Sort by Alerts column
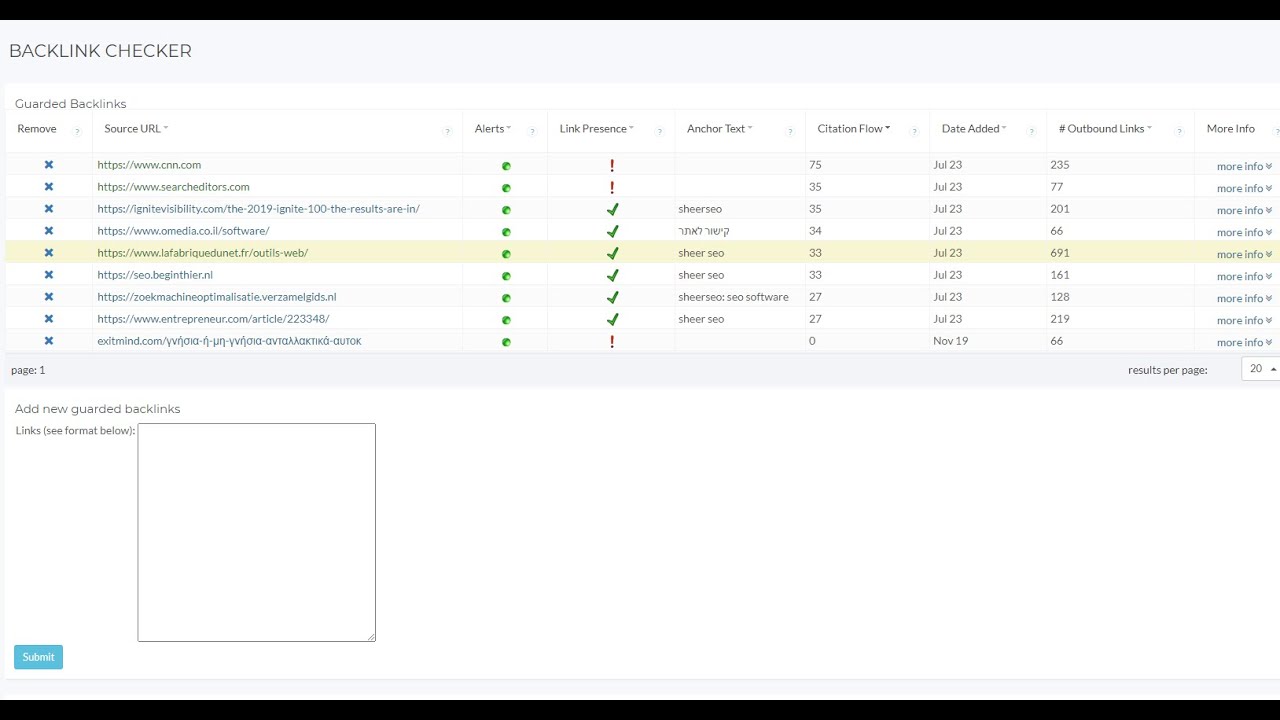Viewport: 1280px width, 720px height. click(493, 129)
